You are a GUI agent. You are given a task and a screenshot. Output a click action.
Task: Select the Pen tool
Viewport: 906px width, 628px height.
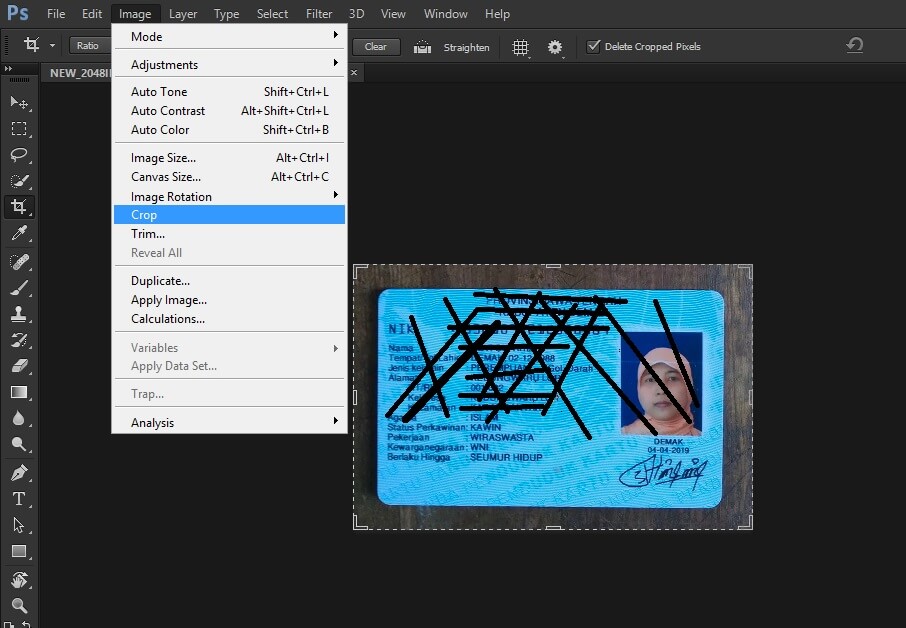[19, 473]
